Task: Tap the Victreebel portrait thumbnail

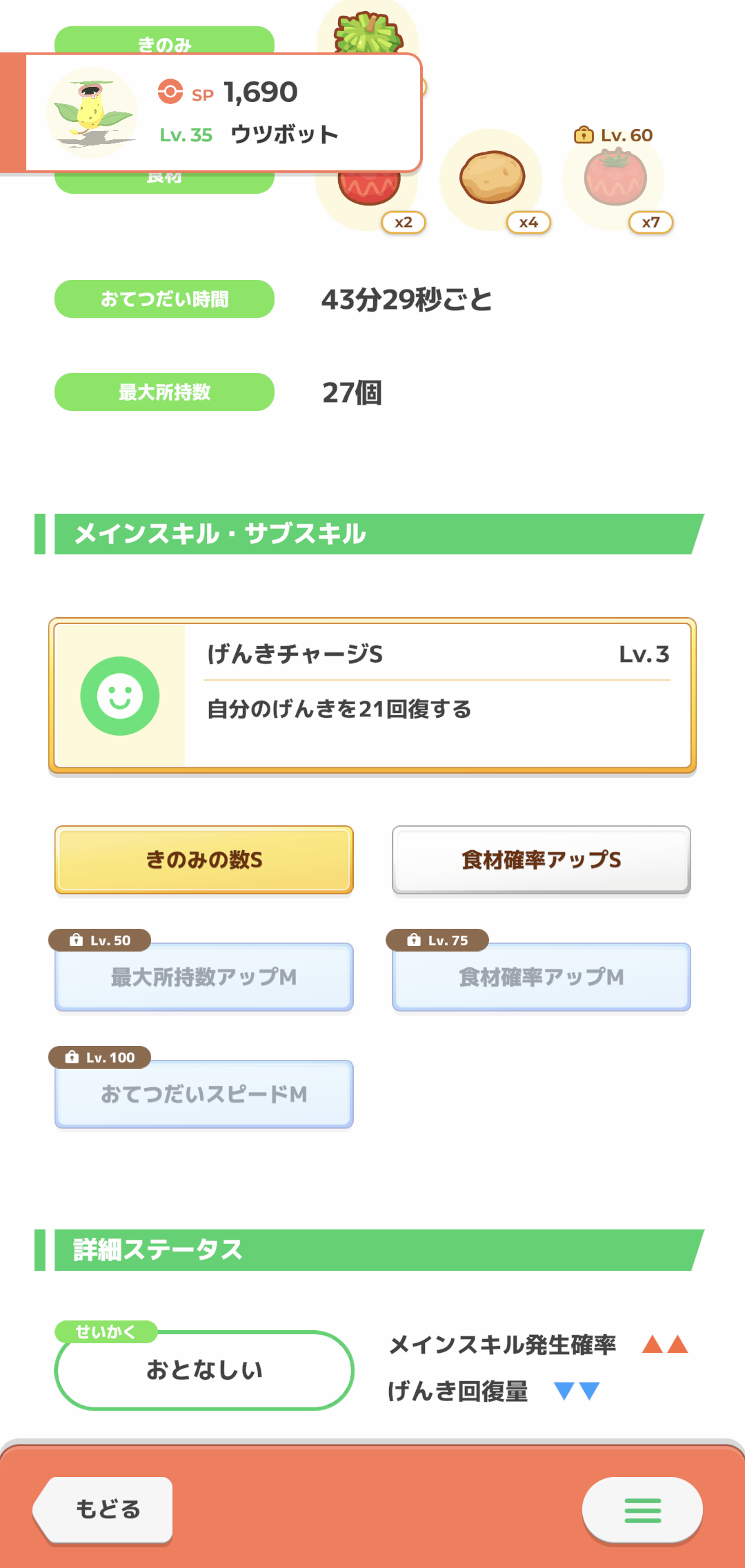Action: point(92,112)
